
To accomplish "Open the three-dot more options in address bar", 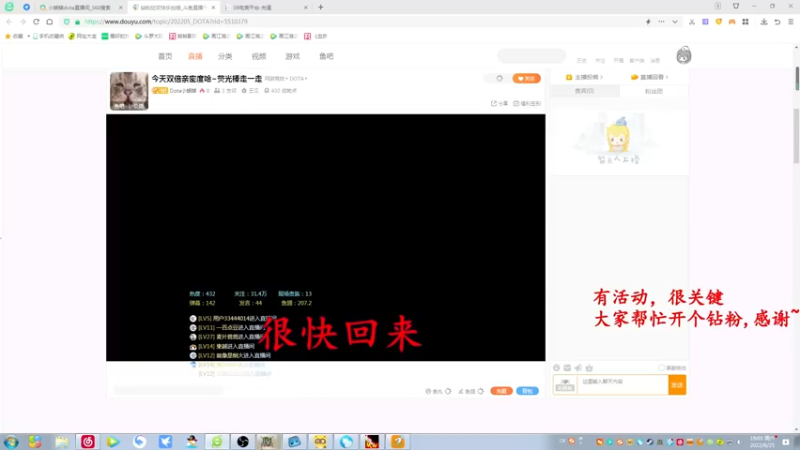I will coord(661,22).
